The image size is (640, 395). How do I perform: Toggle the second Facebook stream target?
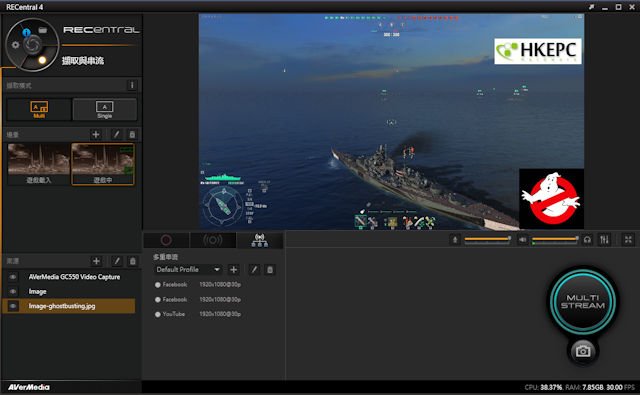pyautogui.click(x=158, y=300)
